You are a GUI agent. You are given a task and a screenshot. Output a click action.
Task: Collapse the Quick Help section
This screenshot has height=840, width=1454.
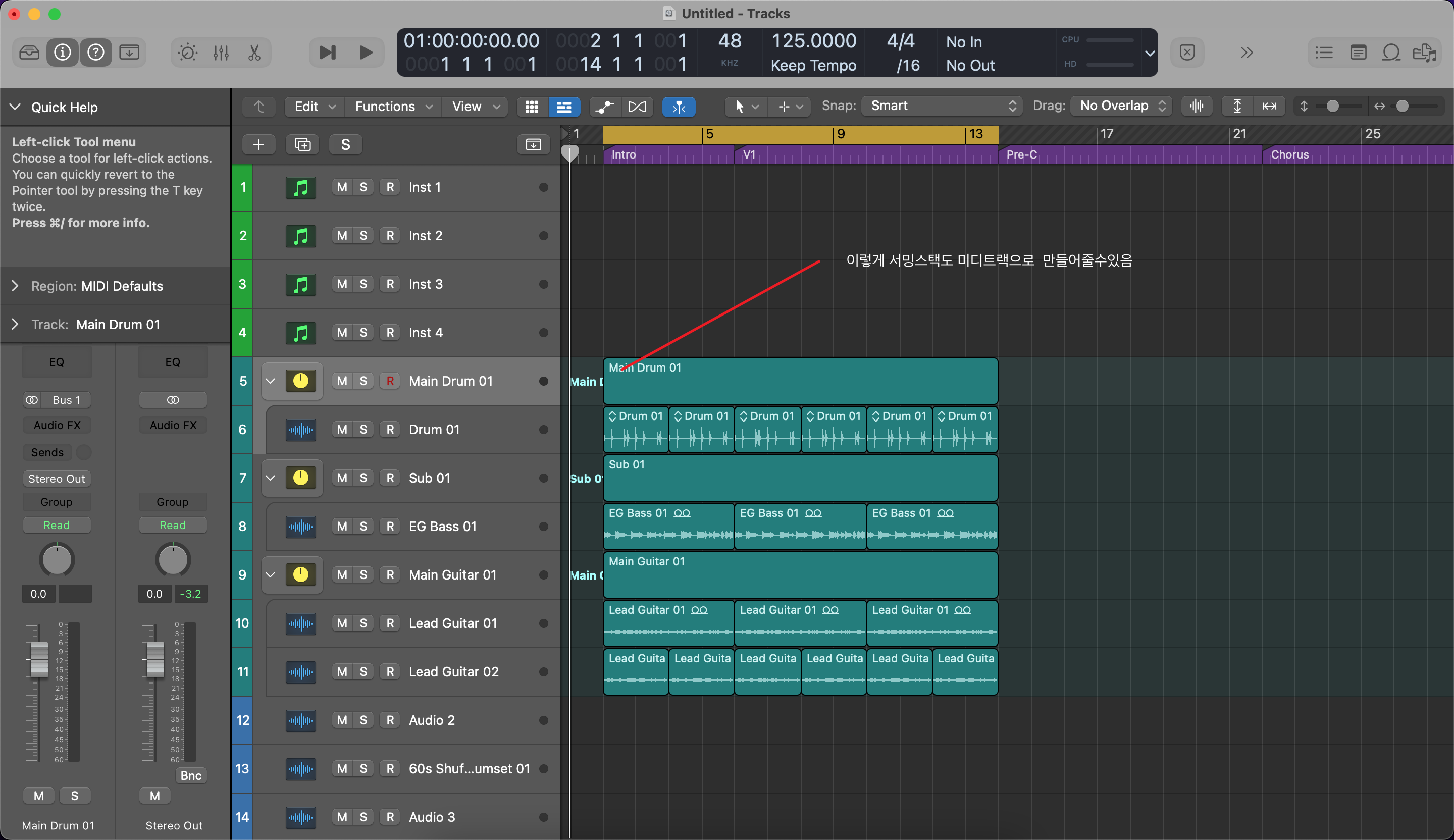(16, 107)
